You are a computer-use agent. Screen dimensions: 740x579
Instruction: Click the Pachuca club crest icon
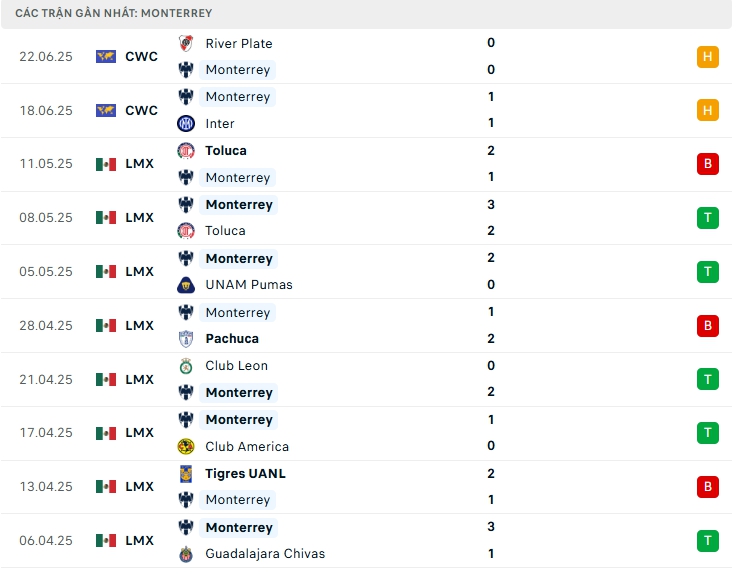[x=185, y=339]
